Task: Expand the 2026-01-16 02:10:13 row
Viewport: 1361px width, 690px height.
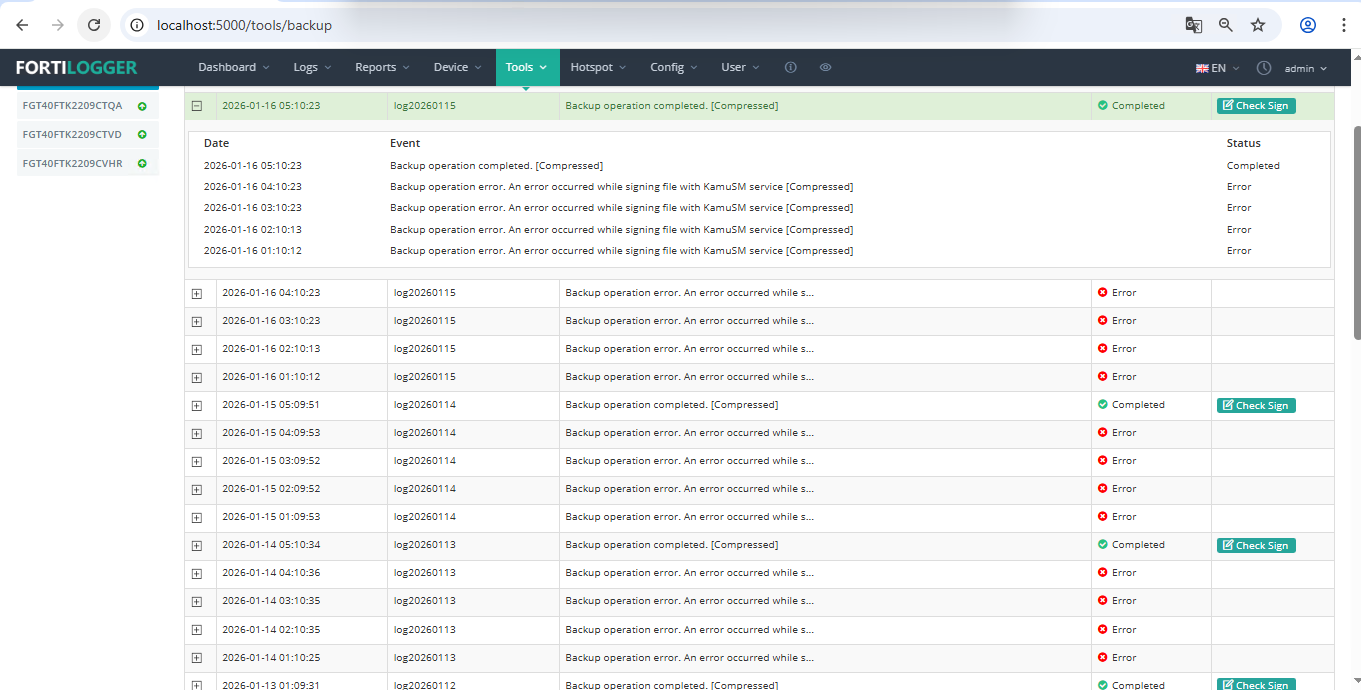Action: click(197, 349)
